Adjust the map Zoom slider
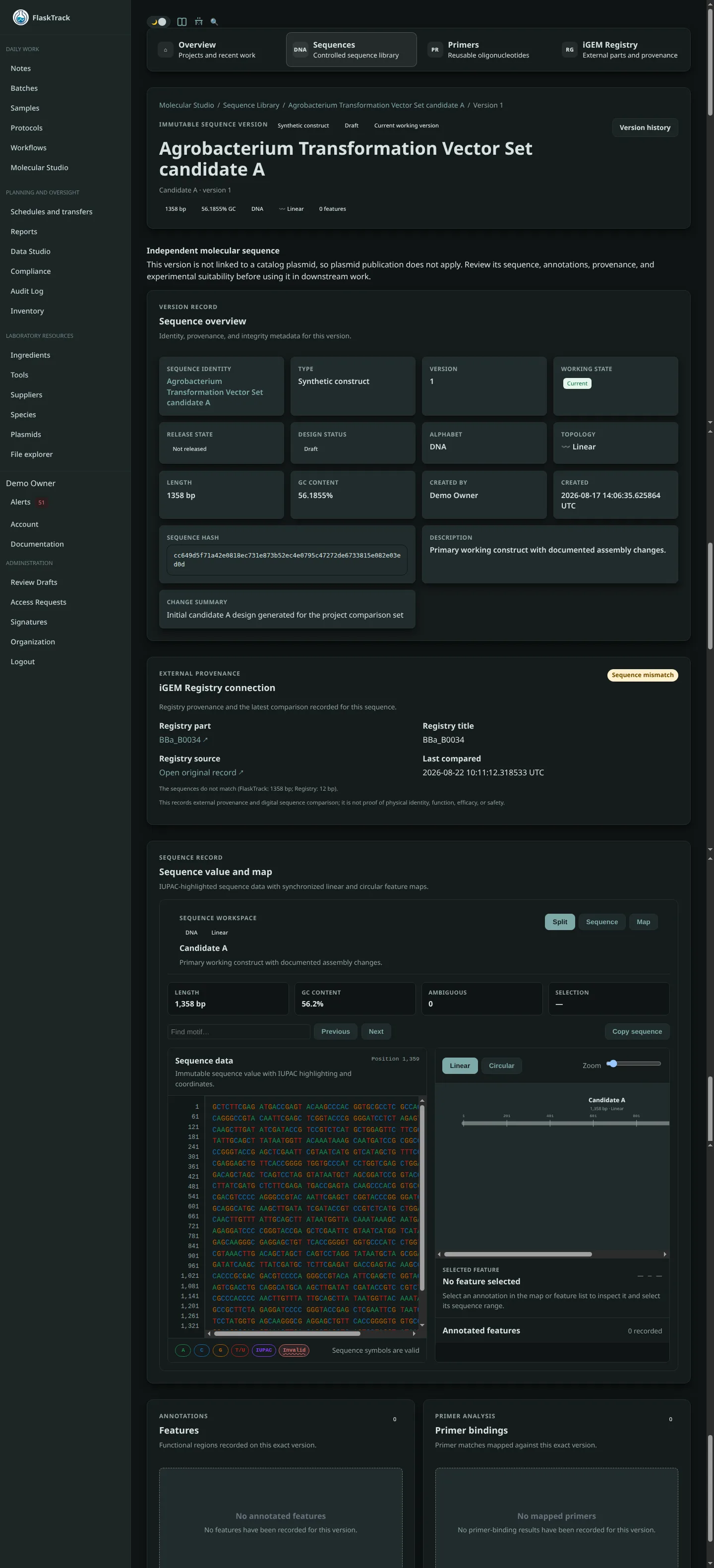The width and height of the screenshot is (714, 1568). tap(634, 1064)
